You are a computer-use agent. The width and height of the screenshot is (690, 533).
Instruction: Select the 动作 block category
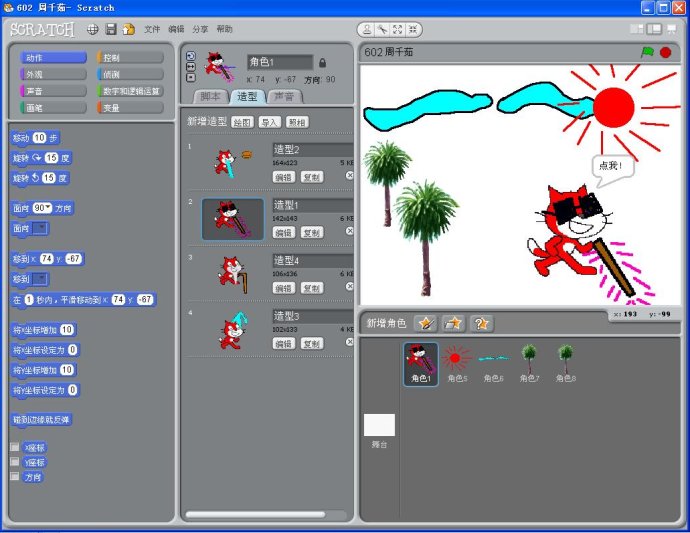coord(53,58)
